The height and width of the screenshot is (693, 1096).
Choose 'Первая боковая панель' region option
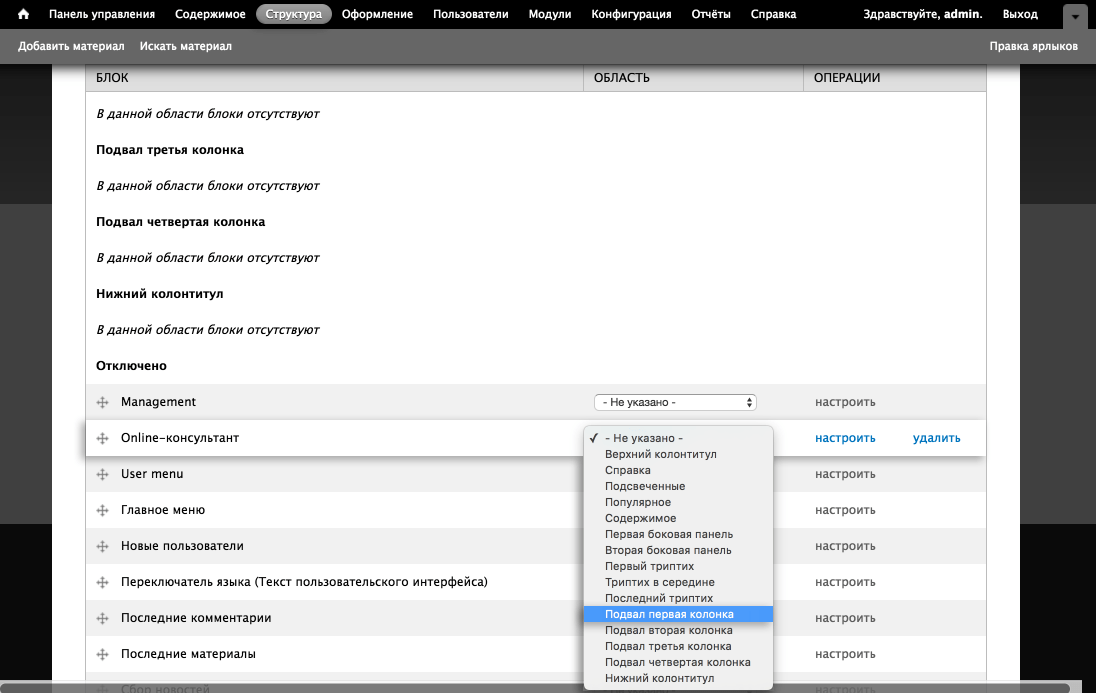(x=679, y=534)
